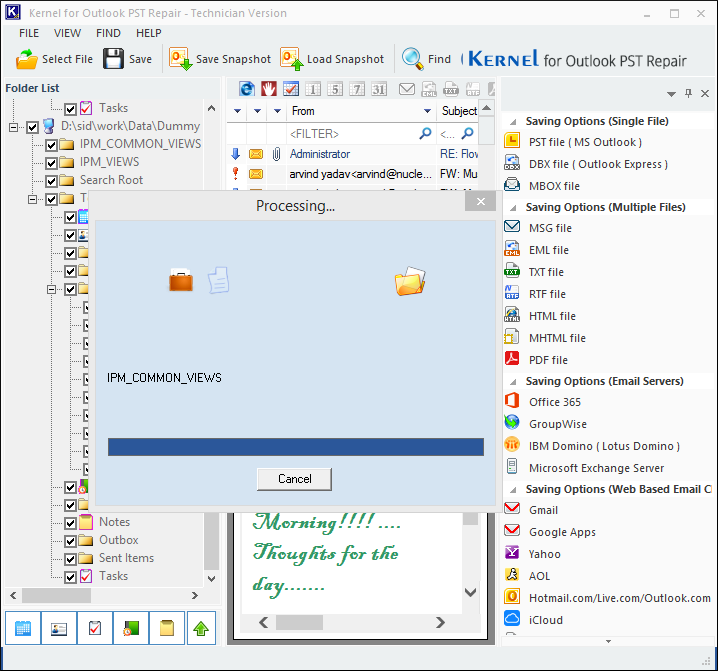Click the PDF file icon
718x671 pixels.
pyautogui.click(x=512, y=358)
